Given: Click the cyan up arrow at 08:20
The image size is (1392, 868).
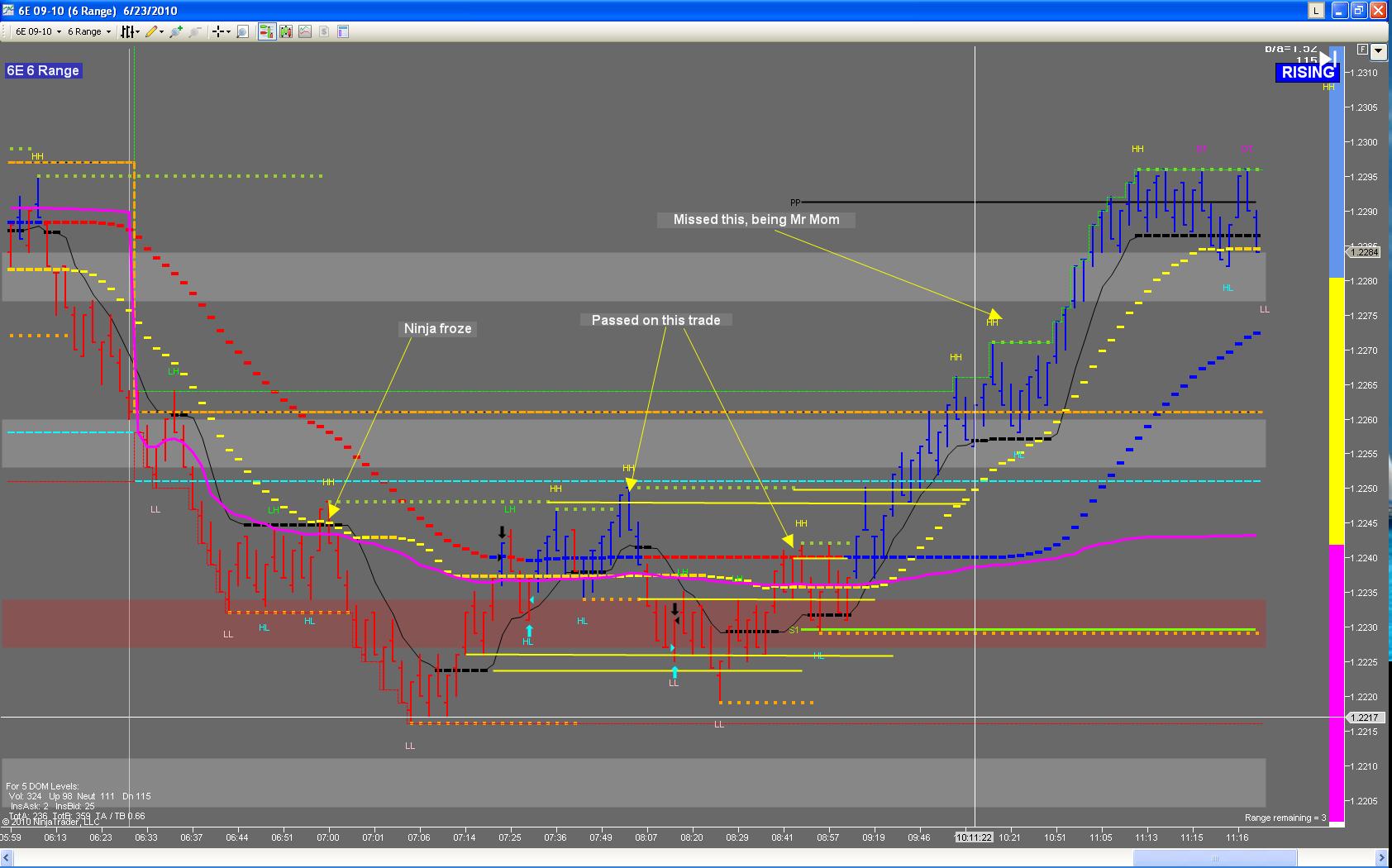Looking at the screenshot, I should click(x=675, y=672).
